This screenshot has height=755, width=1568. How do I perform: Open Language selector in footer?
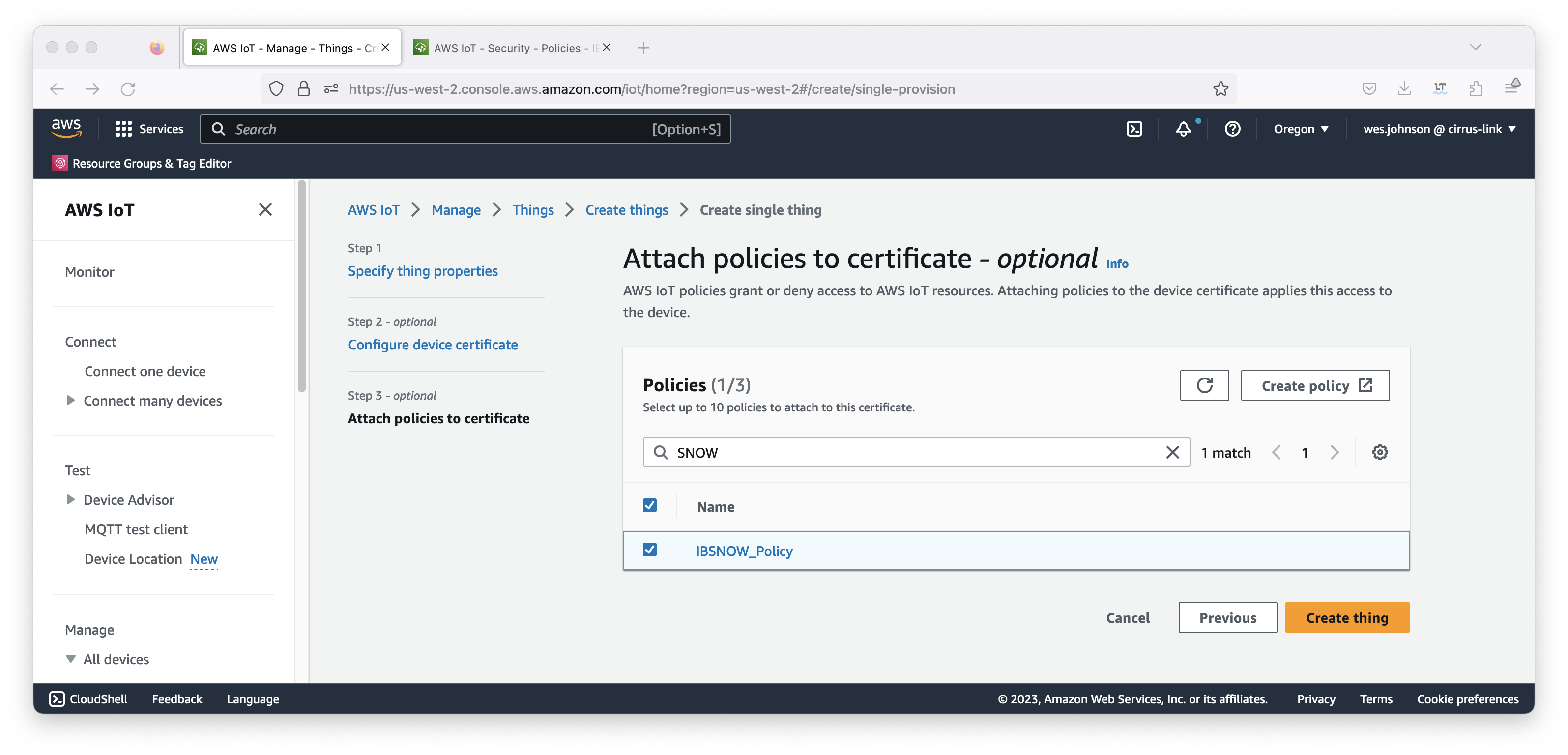tap(253, 698)
